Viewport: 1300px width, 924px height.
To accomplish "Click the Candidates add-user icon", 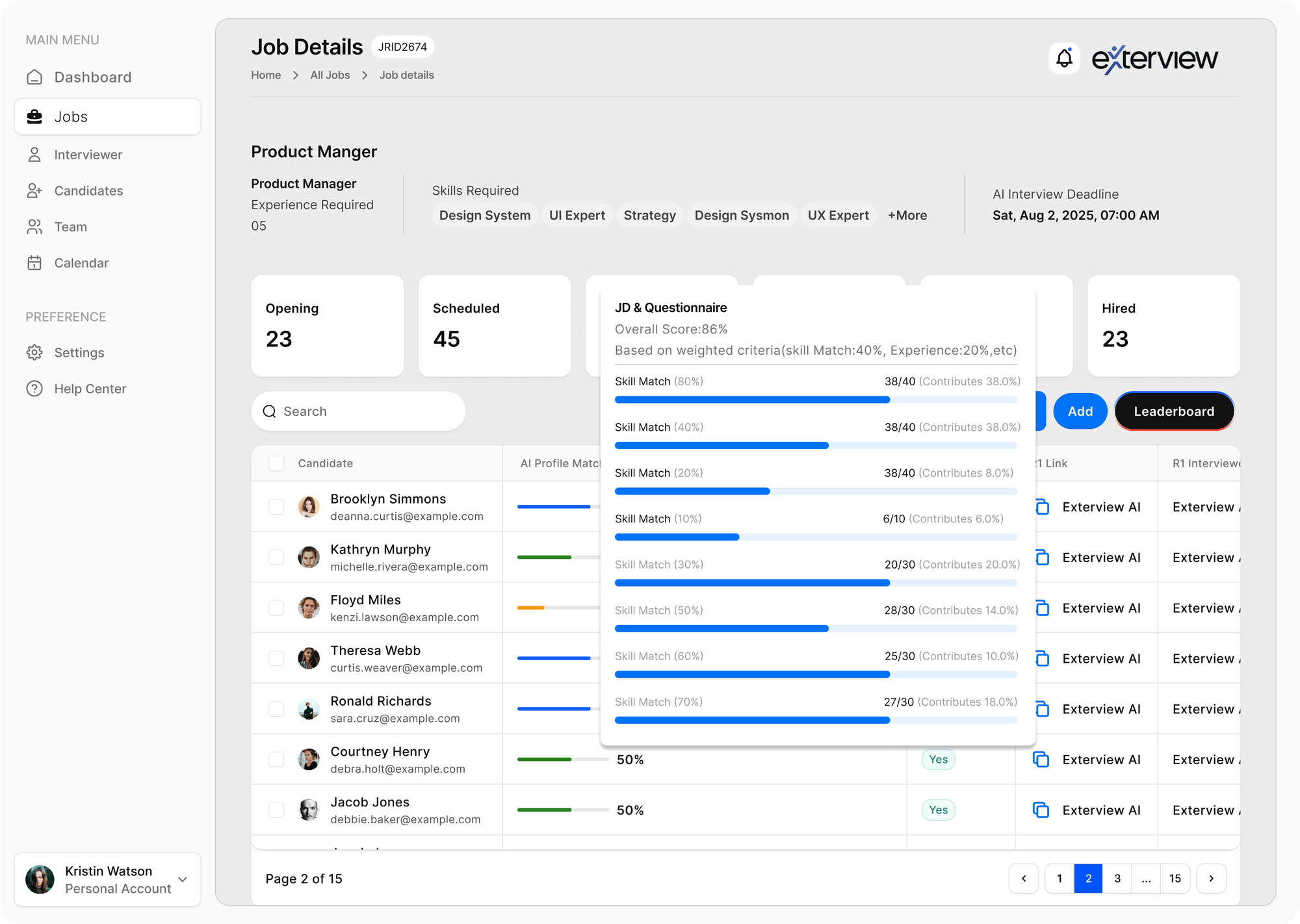I will click(x=34, y=191).
